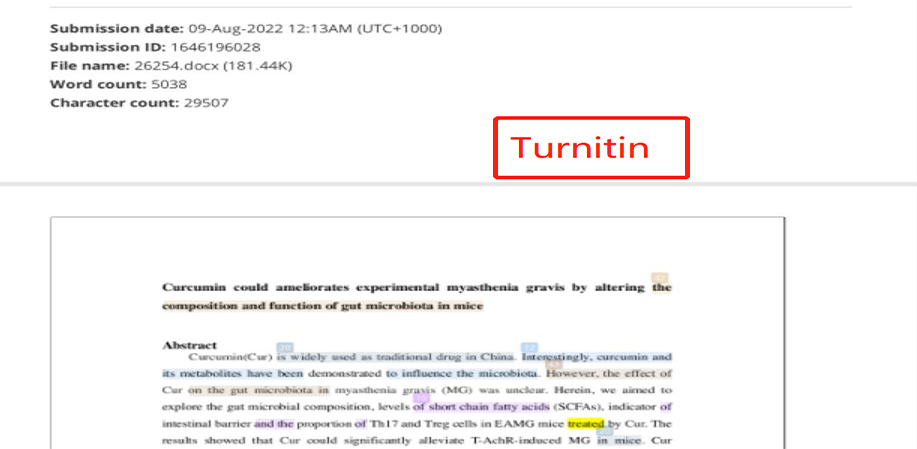
Task: Click the 'File name:' label
Action: (x=90, y=65)
